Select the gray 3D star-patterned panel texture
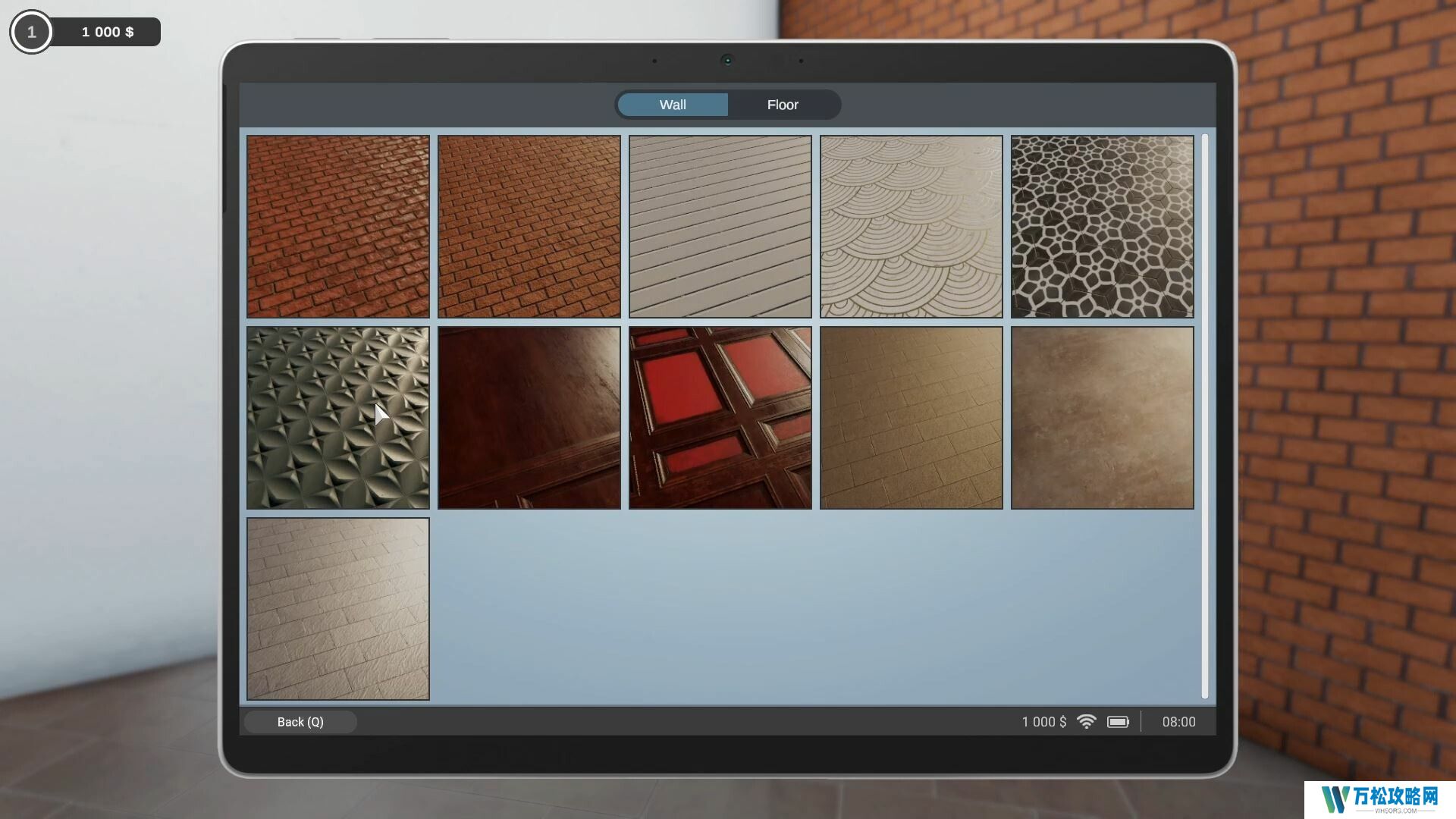The height and width of the screenshot is (819, 1456). tap(338, 418)
